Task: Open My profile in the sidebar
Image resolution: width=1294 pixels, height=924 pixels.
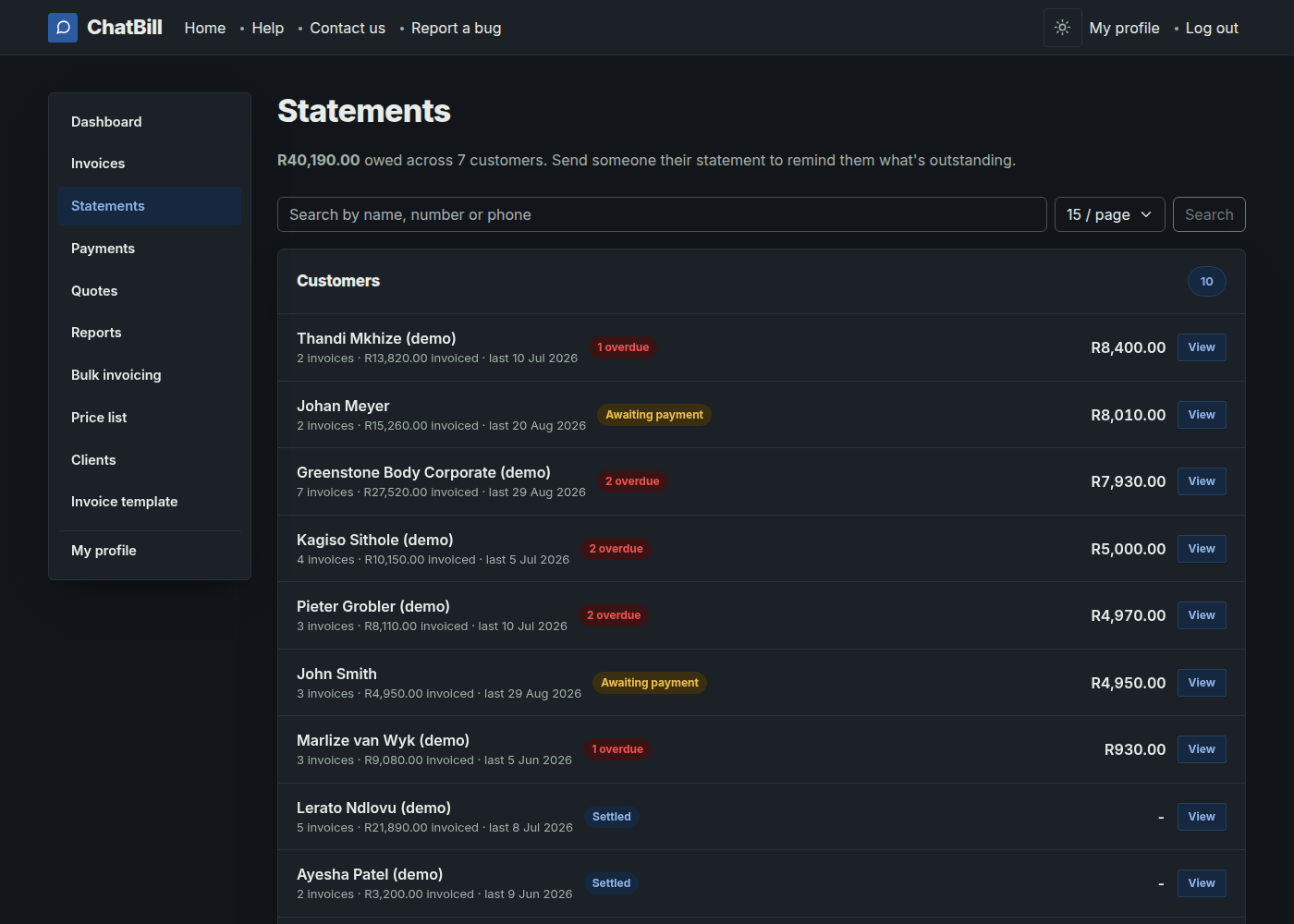Action: click(150, 551)
